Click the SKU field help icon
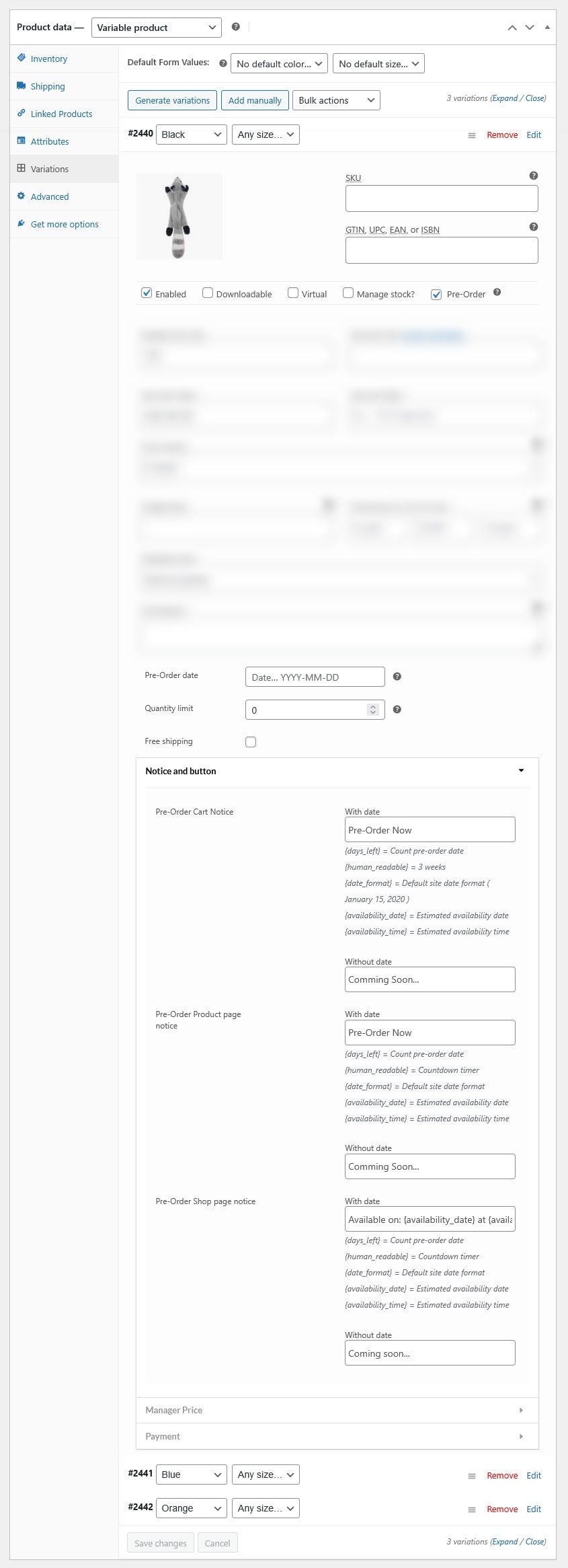 [x=533, y=176]
